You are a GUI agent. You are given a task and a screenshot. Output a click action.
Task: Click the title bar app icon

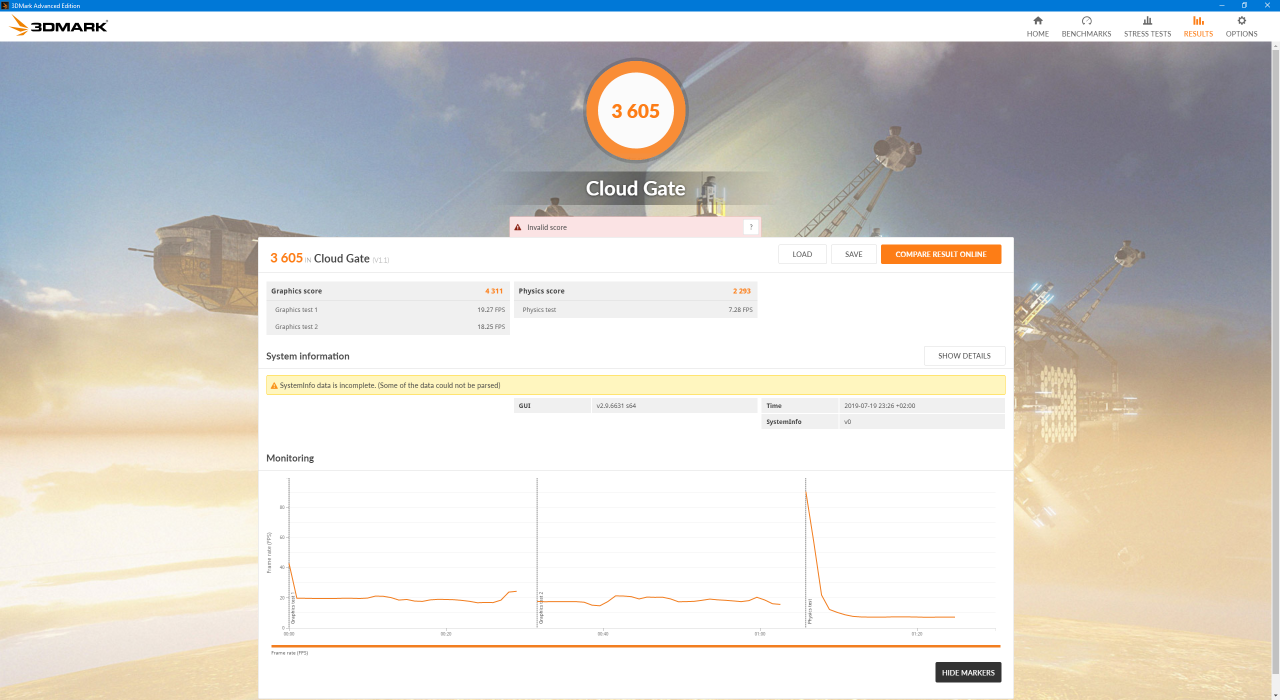pos(5,5)
